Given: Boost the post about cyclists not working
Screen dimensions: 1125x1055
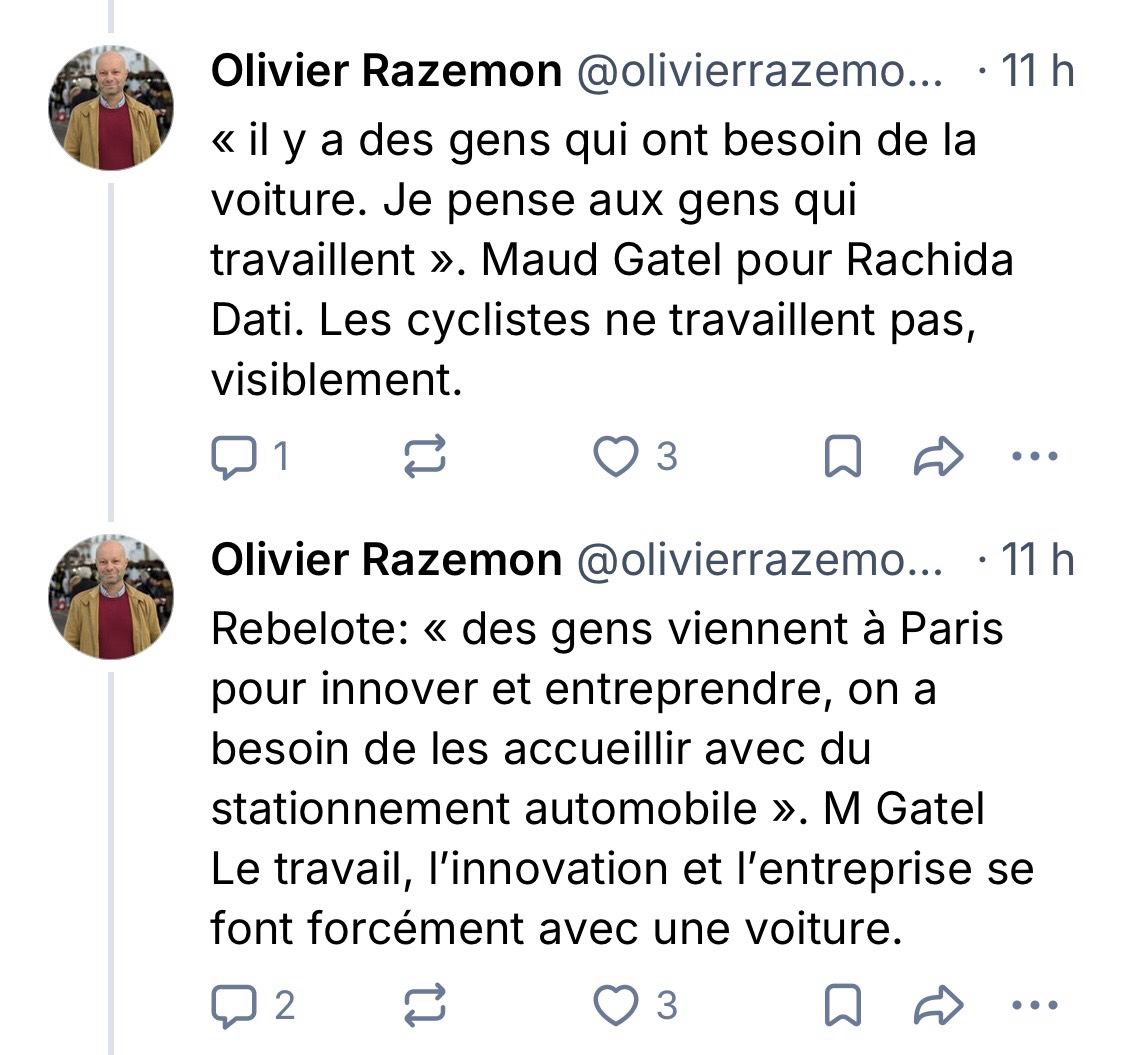Looking at the screenshot, I should coord(424,458).
